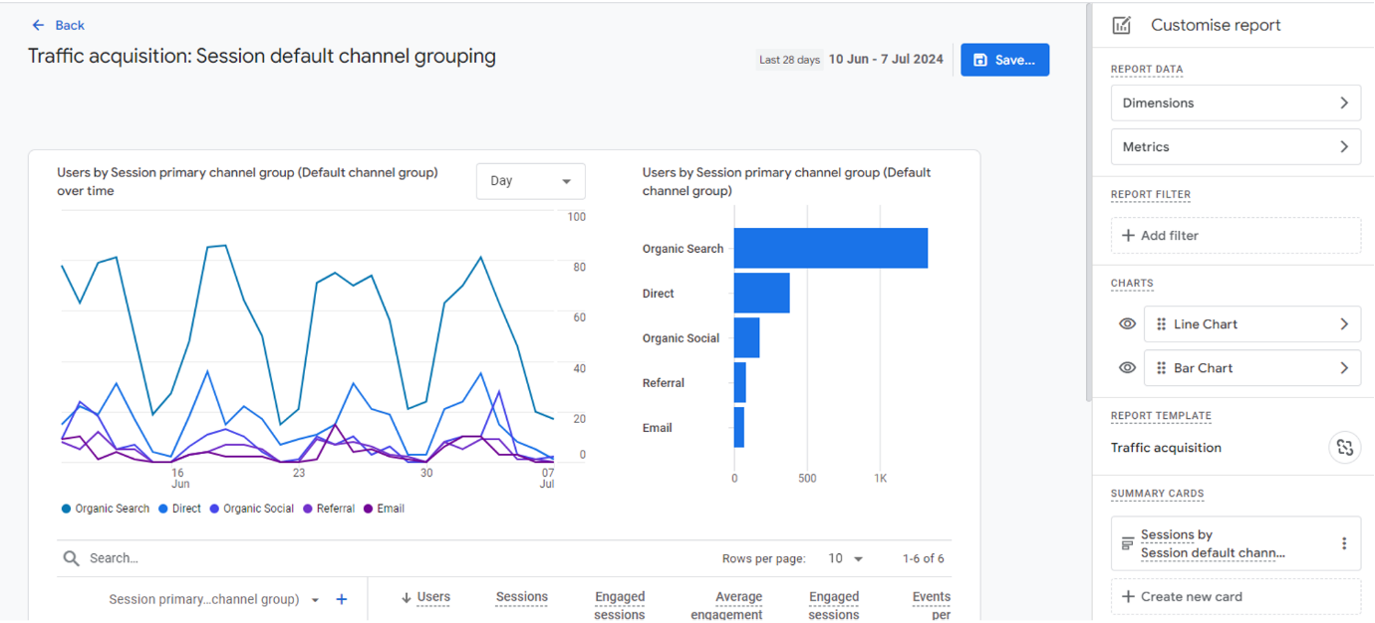Click the plus icon next to Add filter
Viewport: 1375px width, 623px height.
[x=1128, y=236]
